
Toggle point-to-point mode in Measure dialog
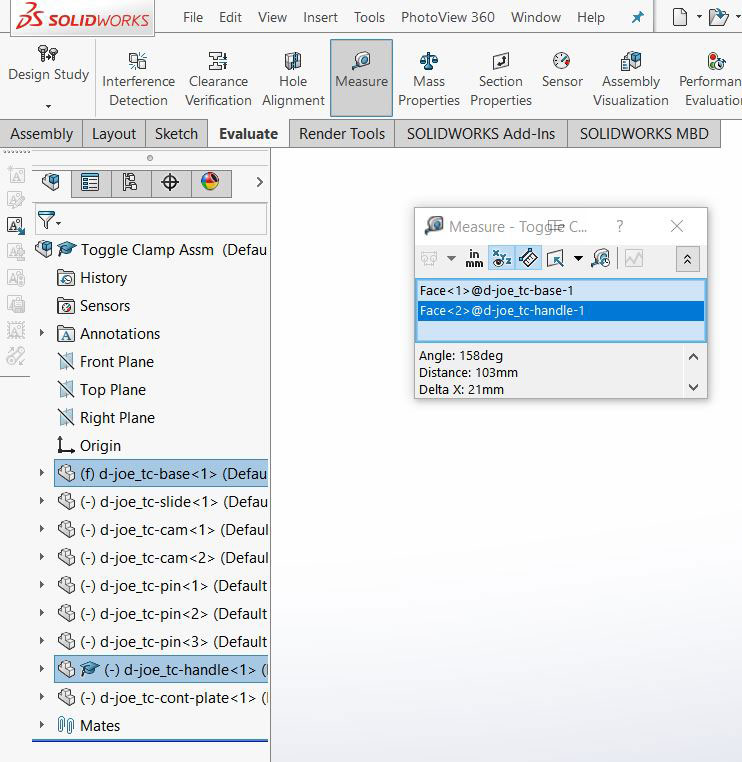click(x=529, y=258)
